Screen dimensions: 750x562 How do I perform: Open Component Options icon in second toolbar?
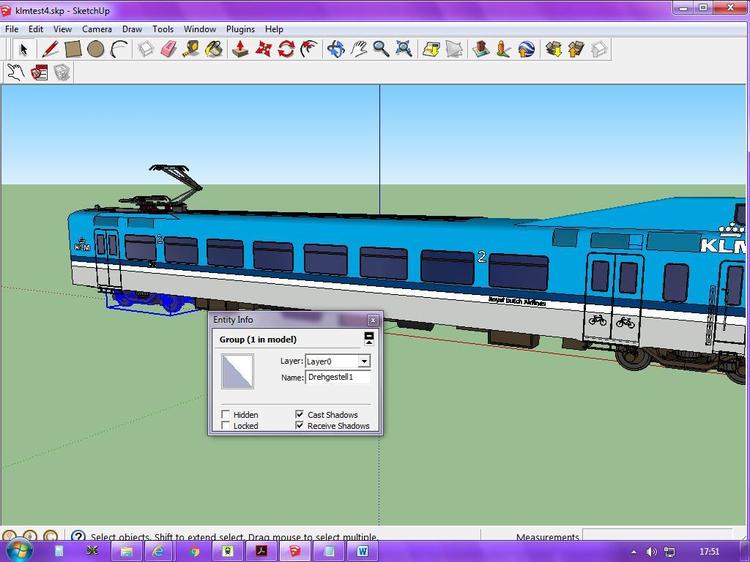(x=39, y=72)
